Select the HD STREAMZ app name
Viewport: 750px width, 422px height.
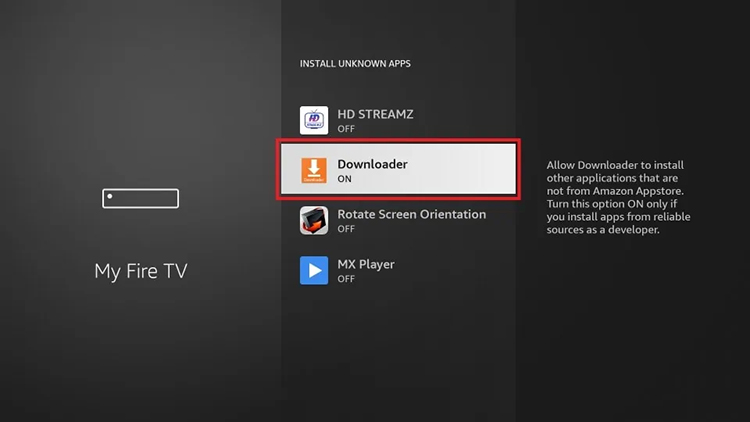coord(375,114)
